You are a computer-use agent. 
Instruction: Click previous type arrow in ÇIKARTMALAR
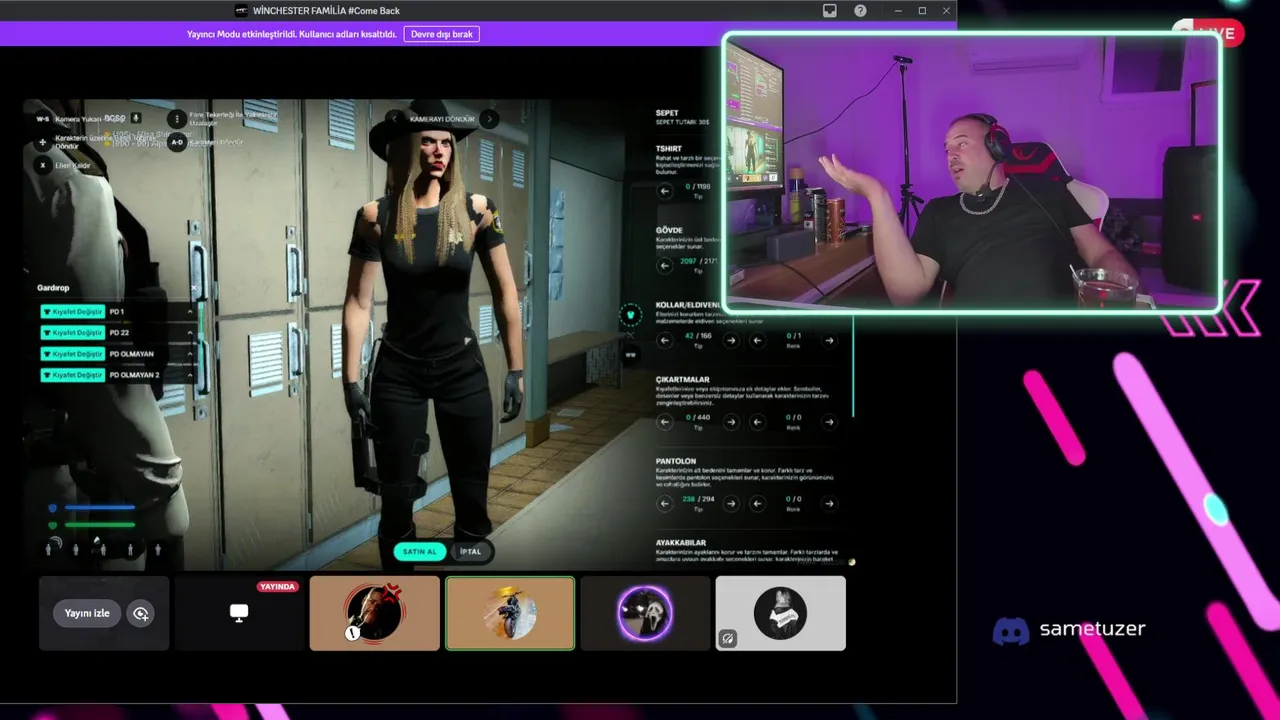(x=665, y=422)
